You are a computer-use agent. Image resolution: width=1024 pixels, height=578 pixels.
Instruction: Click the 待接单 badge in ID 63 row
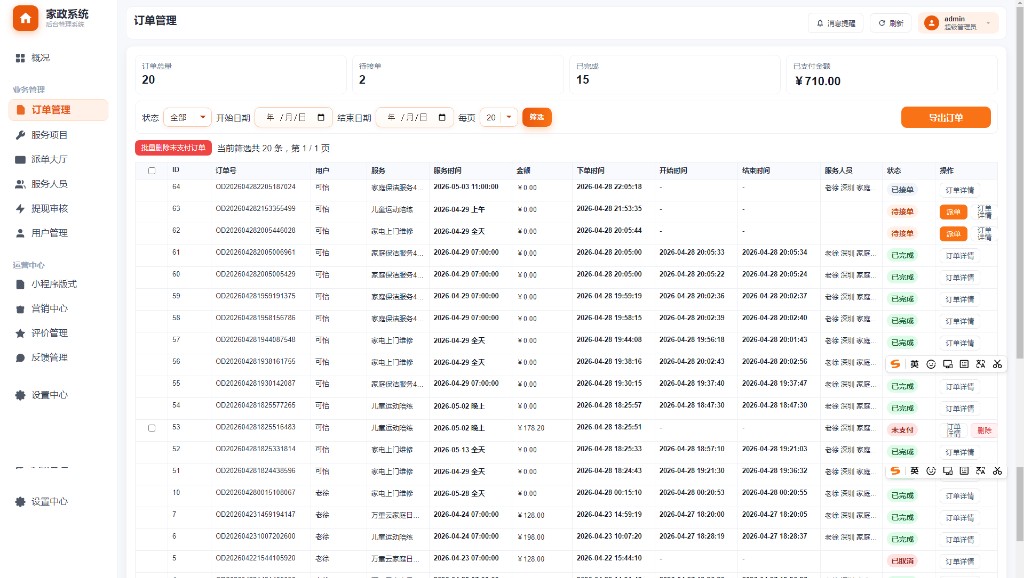coord(903,212)
